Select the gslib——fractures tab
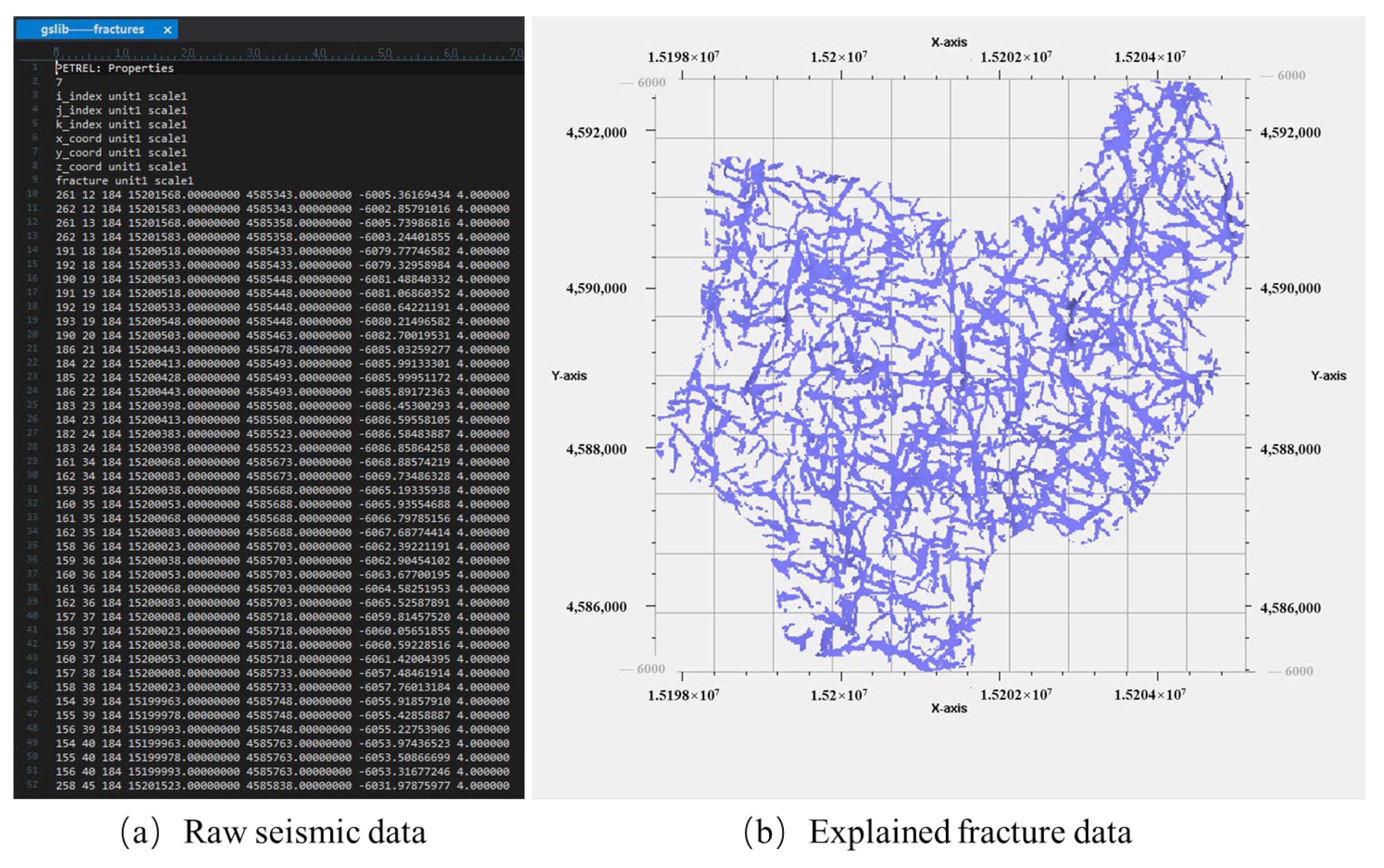Image resolution: width=1384 pixels, height=868 pixels. (x=92, y=29)
